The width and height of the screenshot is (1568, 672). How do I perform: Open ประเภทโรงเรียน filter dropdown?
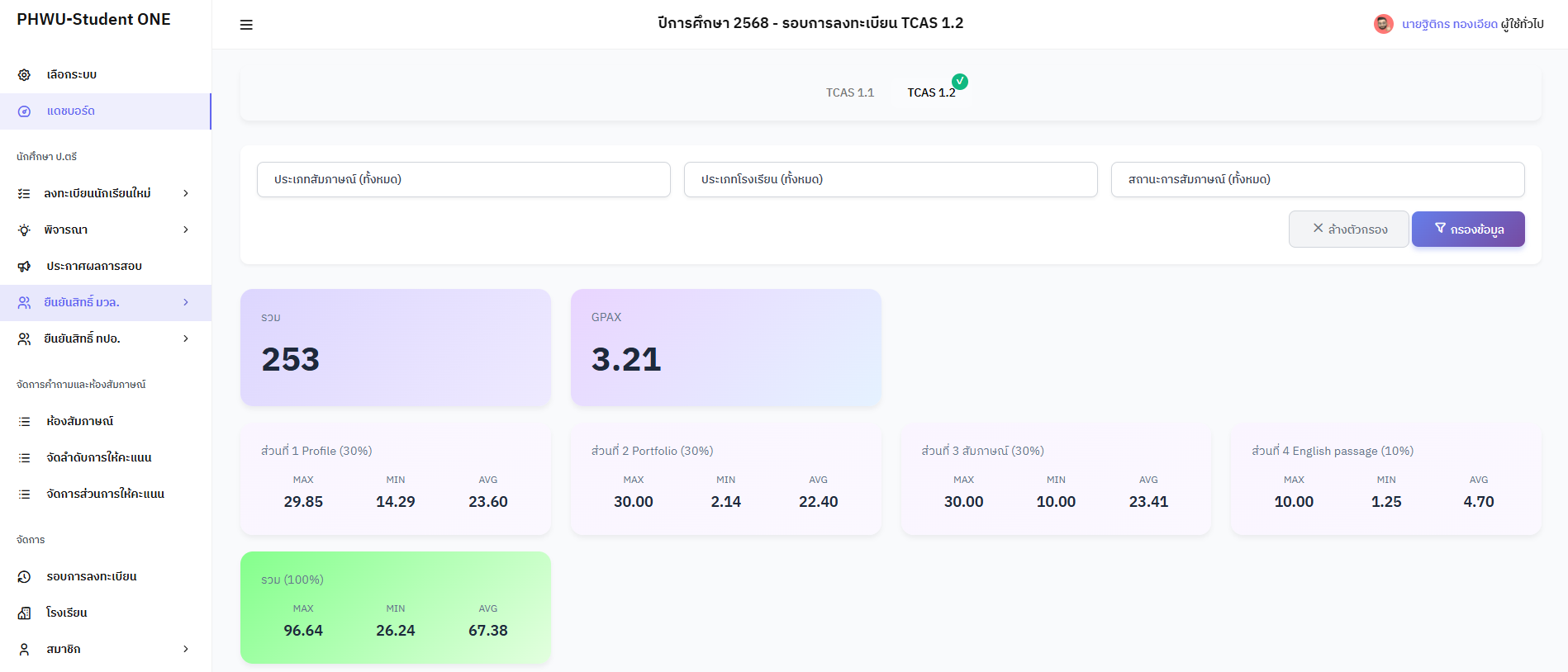point(891,180)
